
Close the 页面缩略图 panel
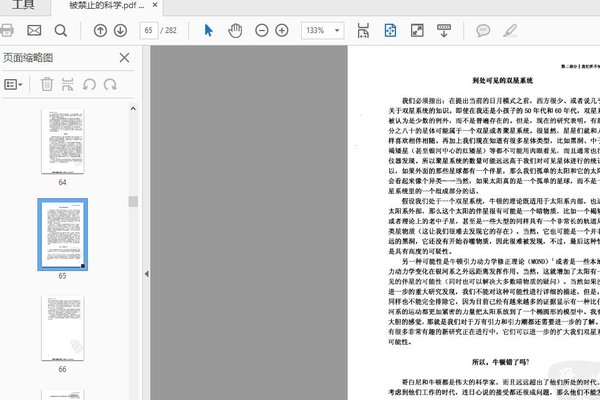click(x=124, y=58)
